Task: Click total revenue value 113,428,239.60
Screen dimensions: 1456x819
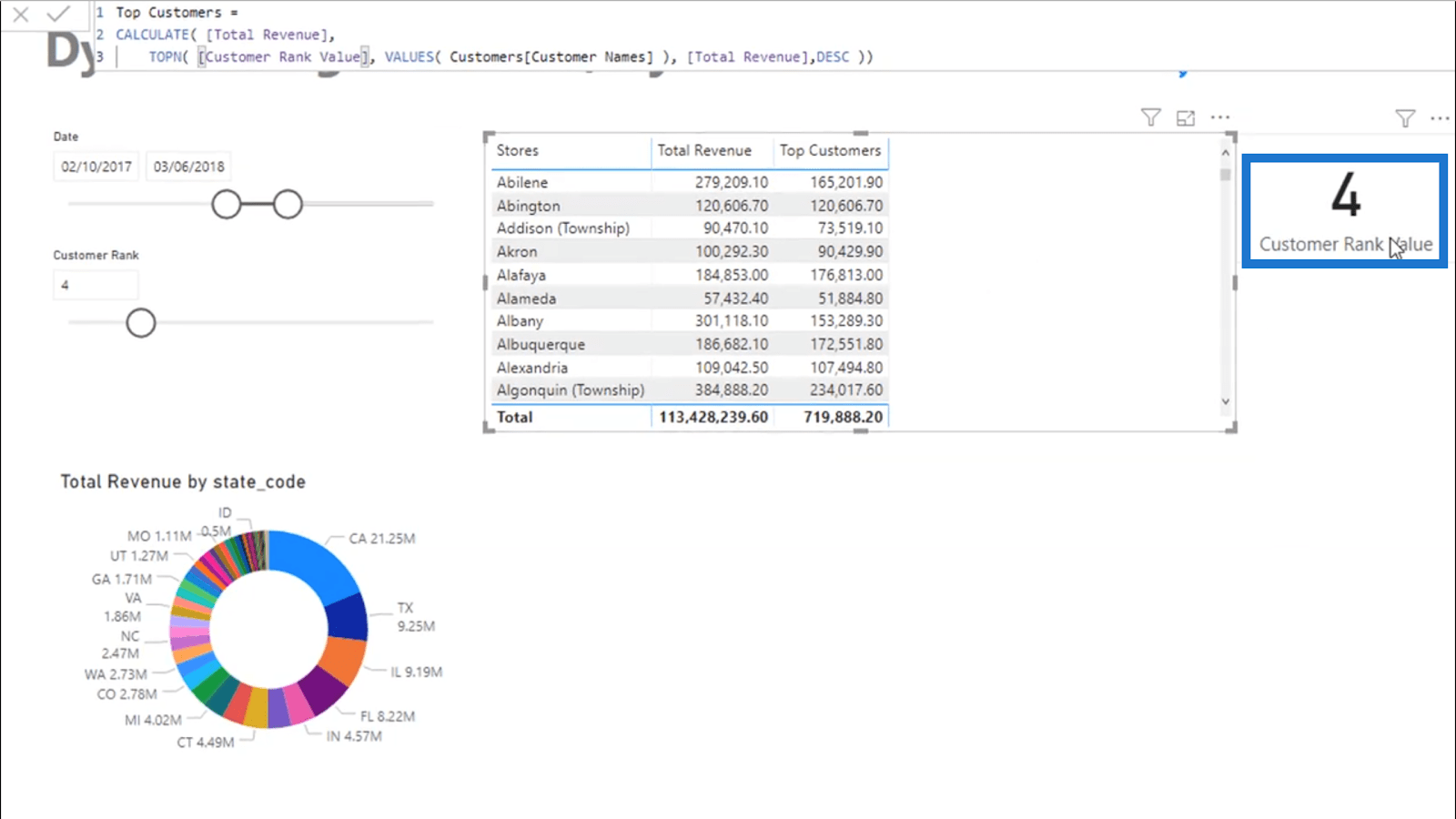Action: pos(713,417)
